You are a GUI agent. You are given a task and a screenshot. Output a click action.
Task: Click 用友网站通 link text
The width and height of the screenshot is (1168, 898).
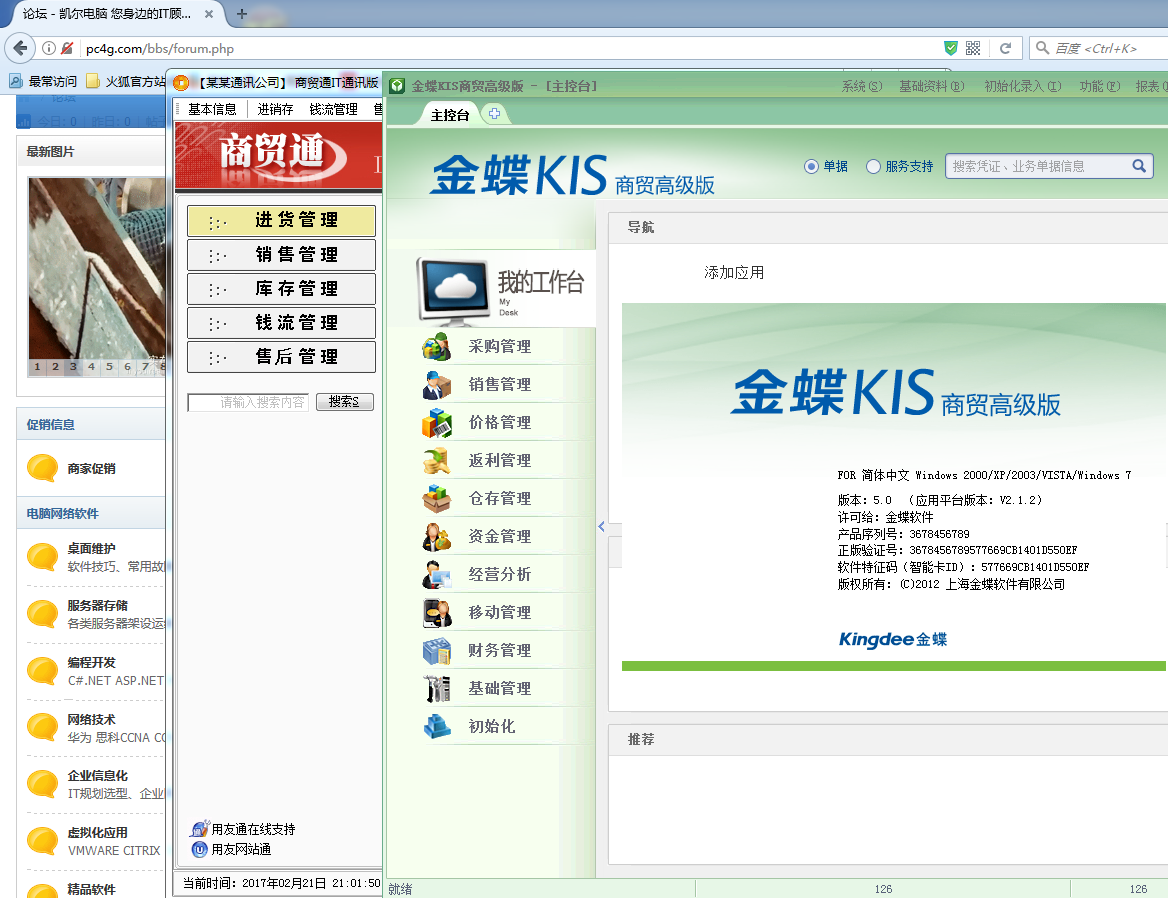[241, 850]
